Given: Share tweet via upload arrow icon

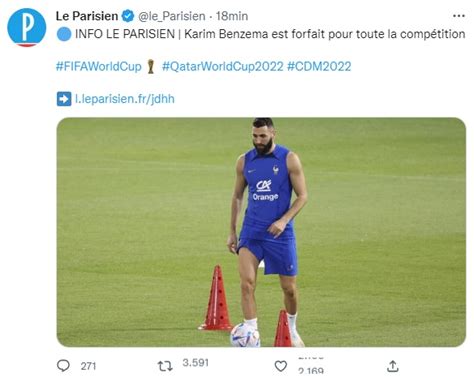Looking at the screenshot, I should pos(393,366).
